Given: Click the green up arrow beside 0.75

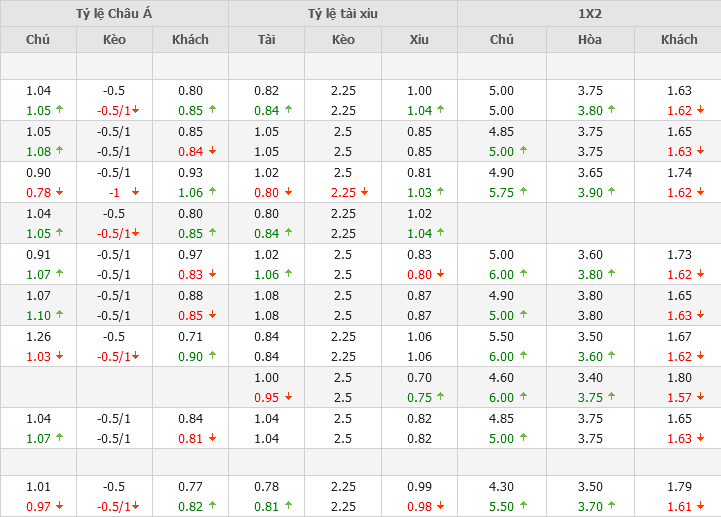Looking at the screenshot, I should click(441, 397).
